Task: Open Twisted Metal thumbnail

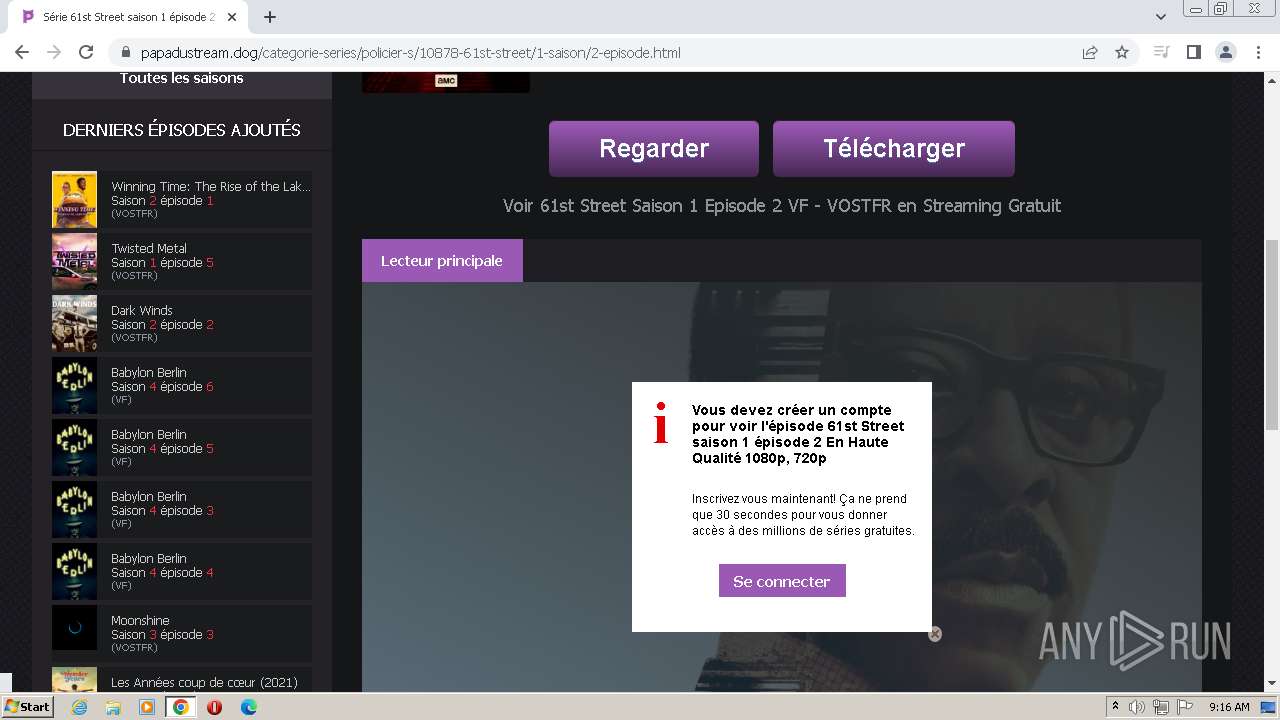Action: coord(74,262)
